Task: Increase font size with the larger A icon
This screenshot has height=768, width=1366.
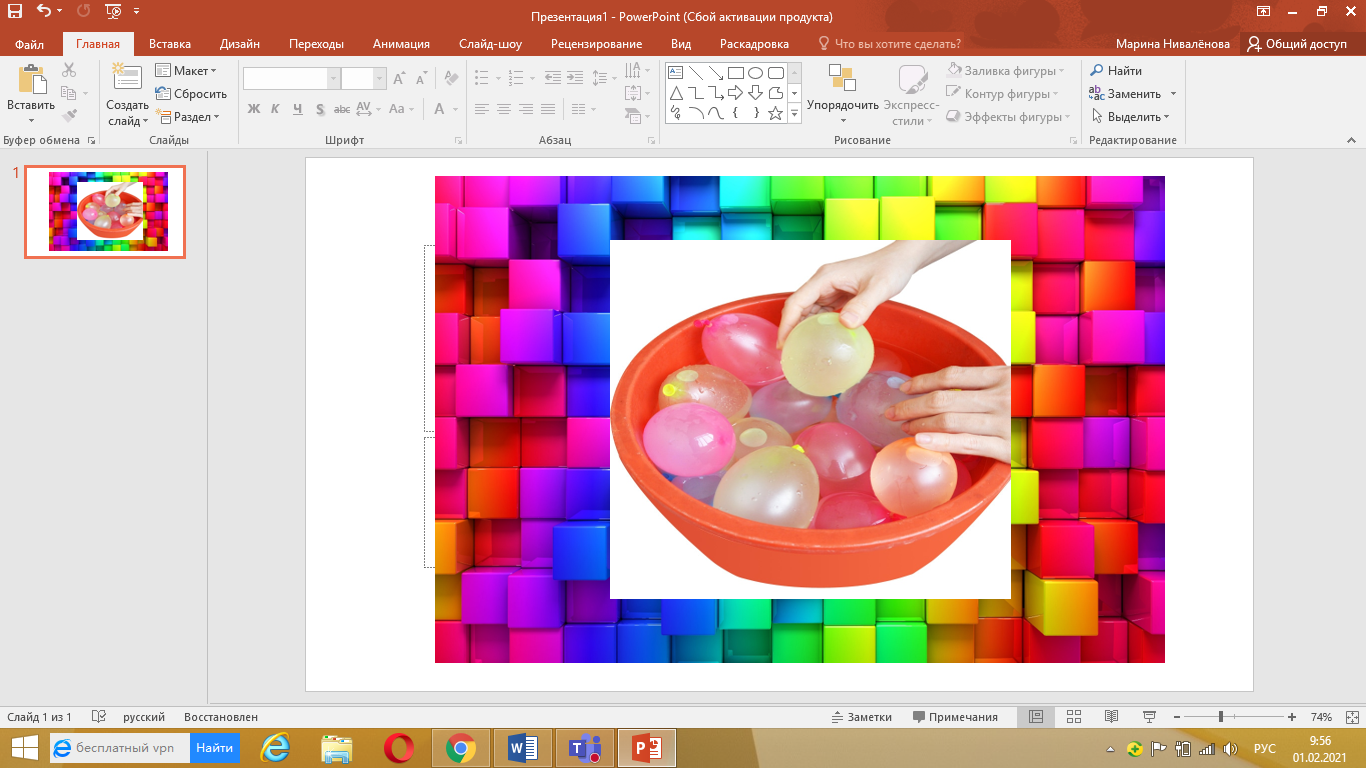Action: (x=399, y=79)
